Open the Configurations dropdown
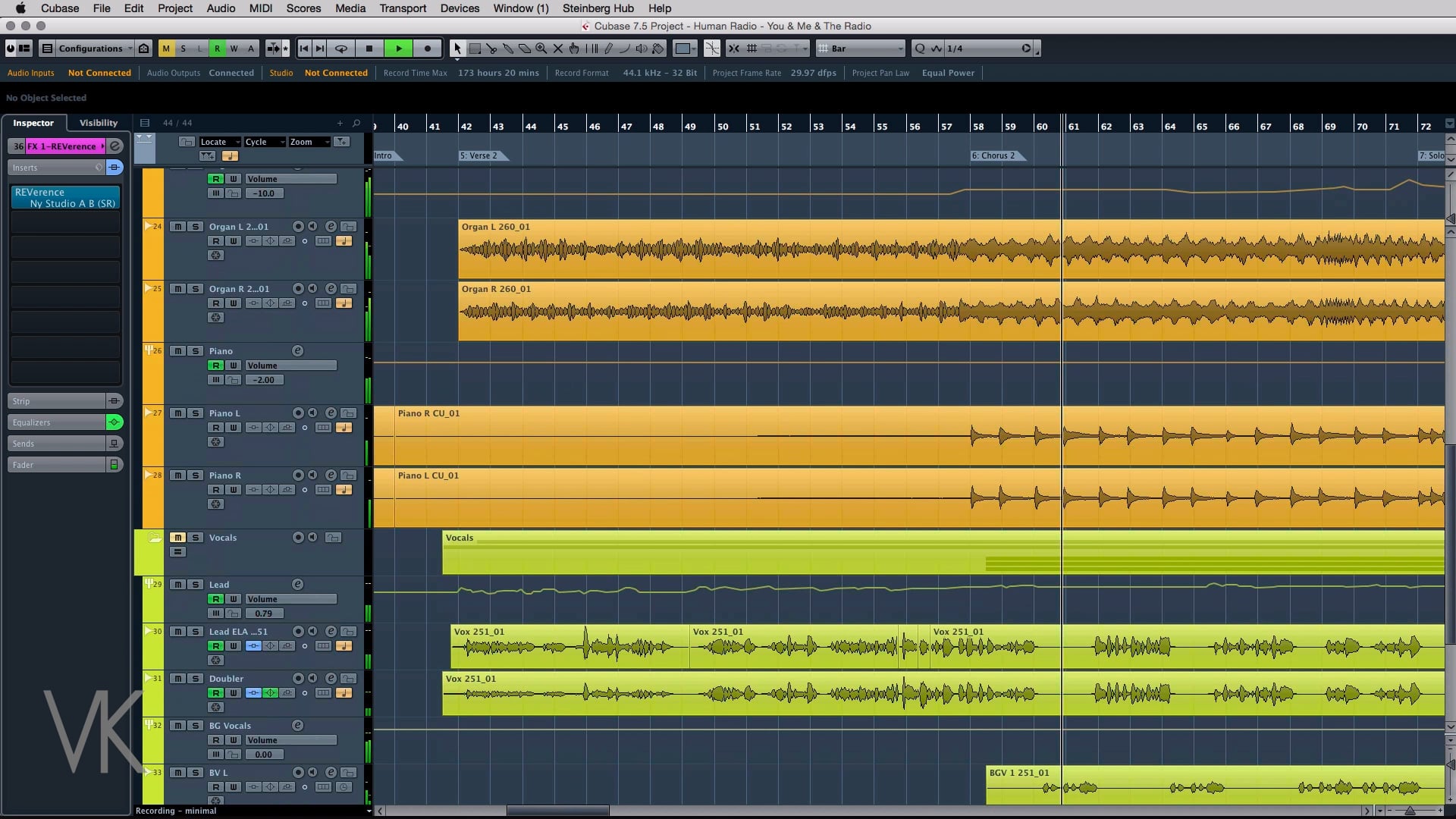Viewport: 1456px width, 819px height. (x=86, y=49)
